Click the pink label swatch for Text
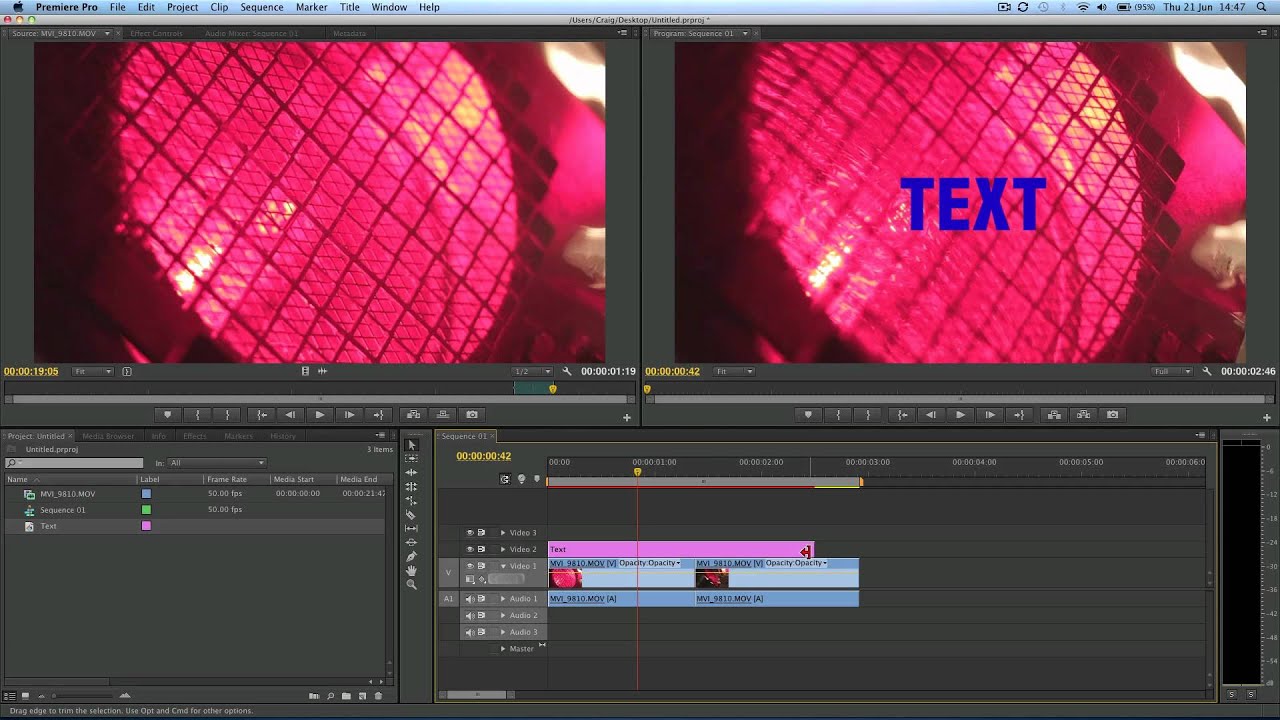 coord(146,526)
